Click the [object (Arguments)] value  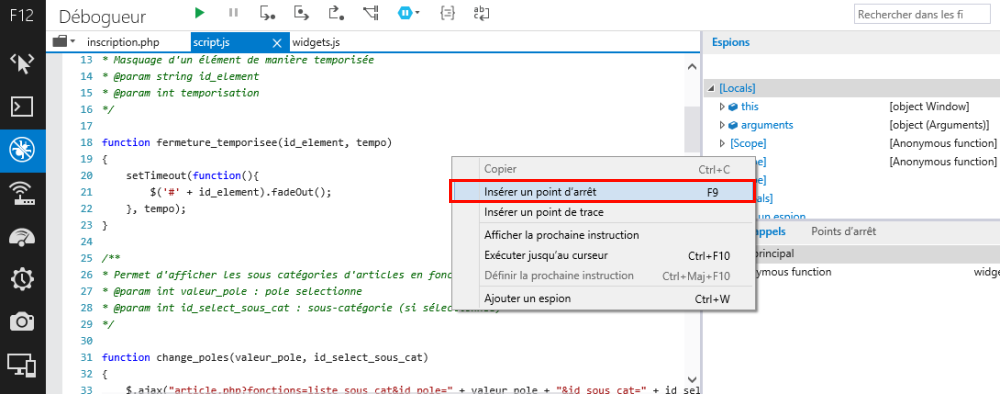point(939,125)
